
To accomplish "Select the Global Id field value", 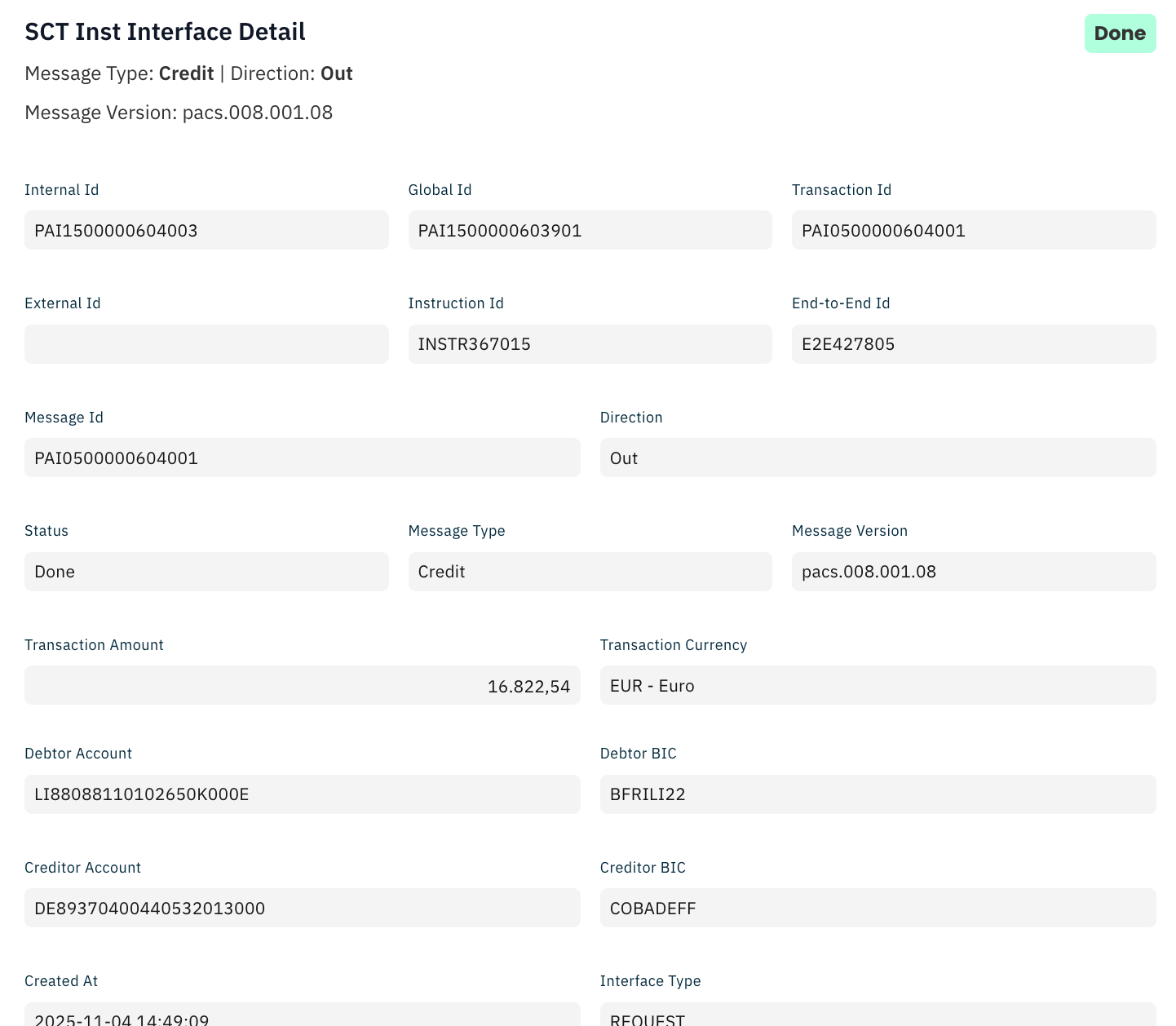I will pyautogui.click(x=590, y=231).
